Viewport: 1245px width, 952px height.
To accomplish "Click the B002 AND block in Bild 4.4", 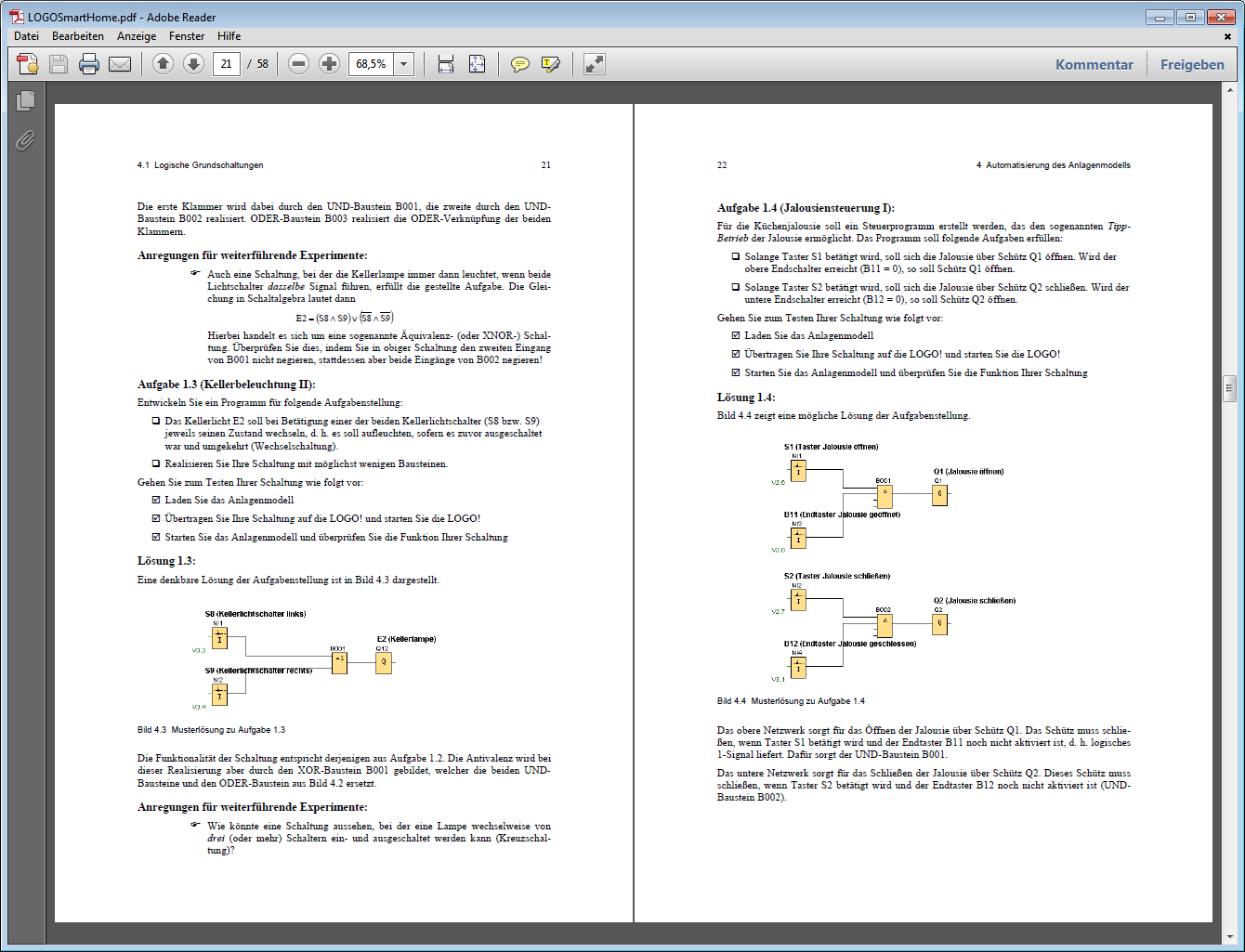I will click(x=885, y=624).
